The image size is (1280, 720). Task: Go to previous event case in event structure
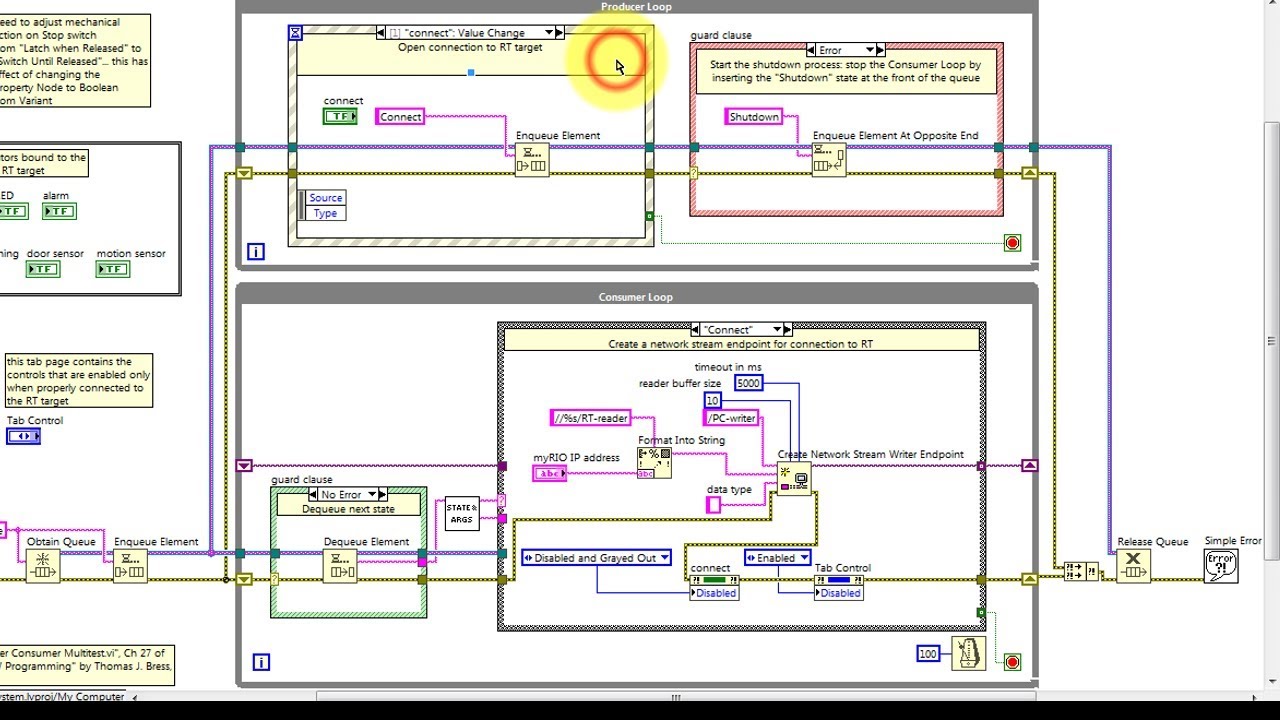click(381, 33)
